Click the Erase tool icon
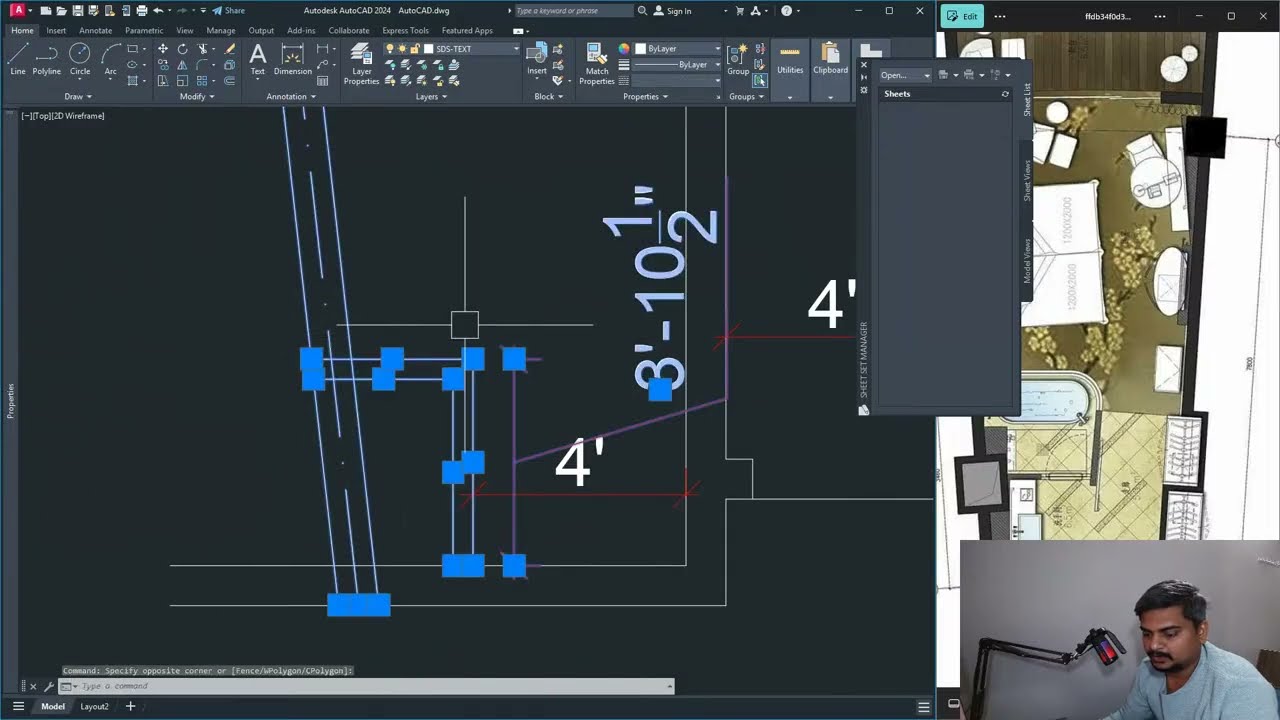 tap(229, 49)
